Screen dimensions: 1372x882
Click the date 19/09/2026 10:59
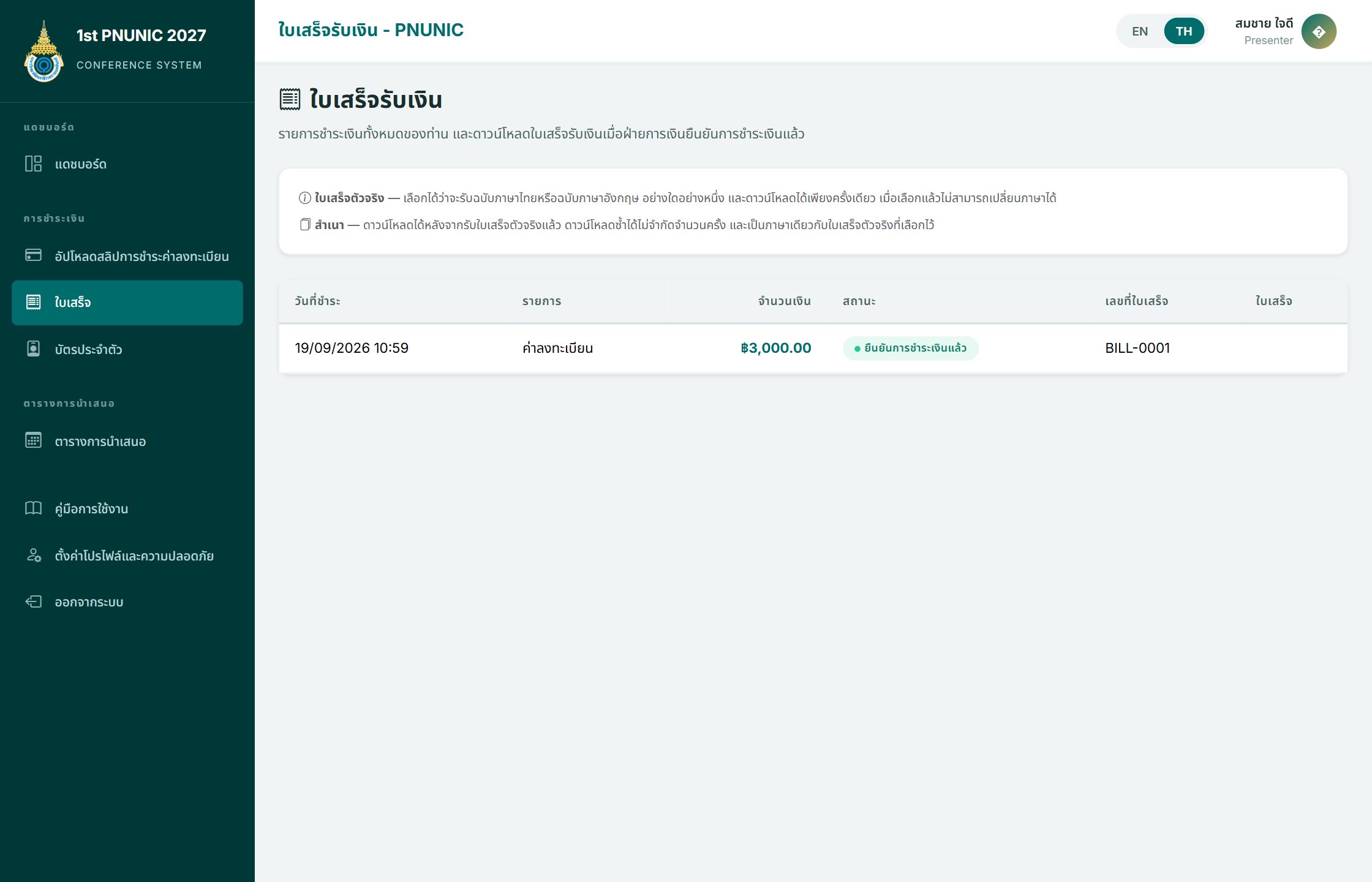click(352, 348)
